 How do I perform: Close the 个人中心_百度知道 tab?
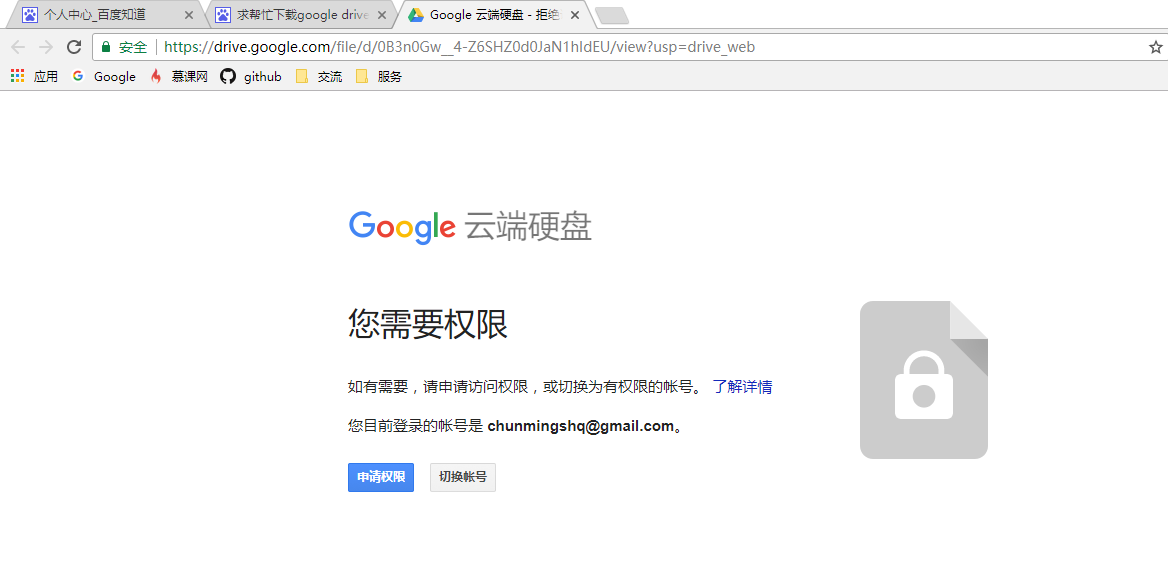click(188, 14)
